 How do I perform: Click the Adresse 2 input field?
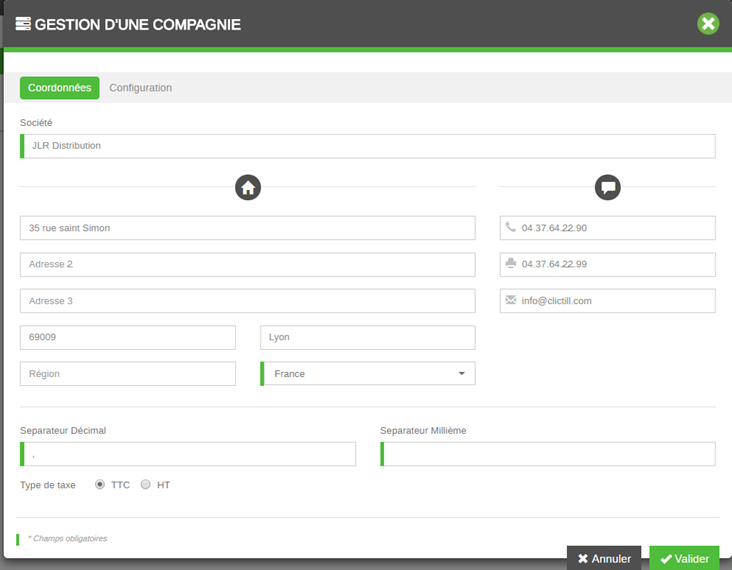point(247,264)
